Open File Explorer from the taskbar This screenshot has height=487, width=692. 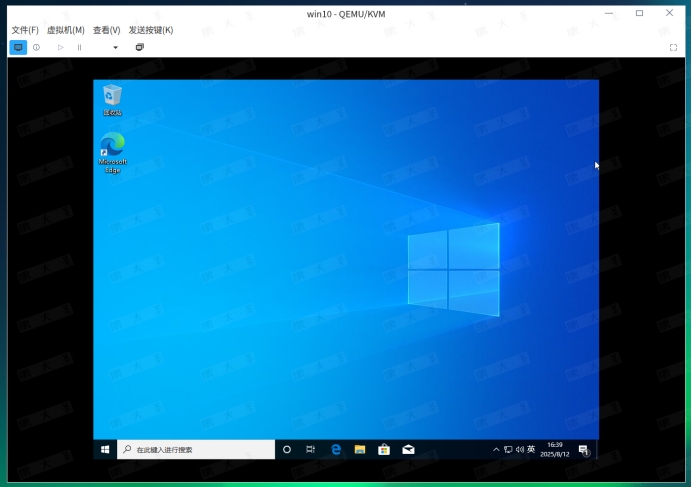[360, 450]
